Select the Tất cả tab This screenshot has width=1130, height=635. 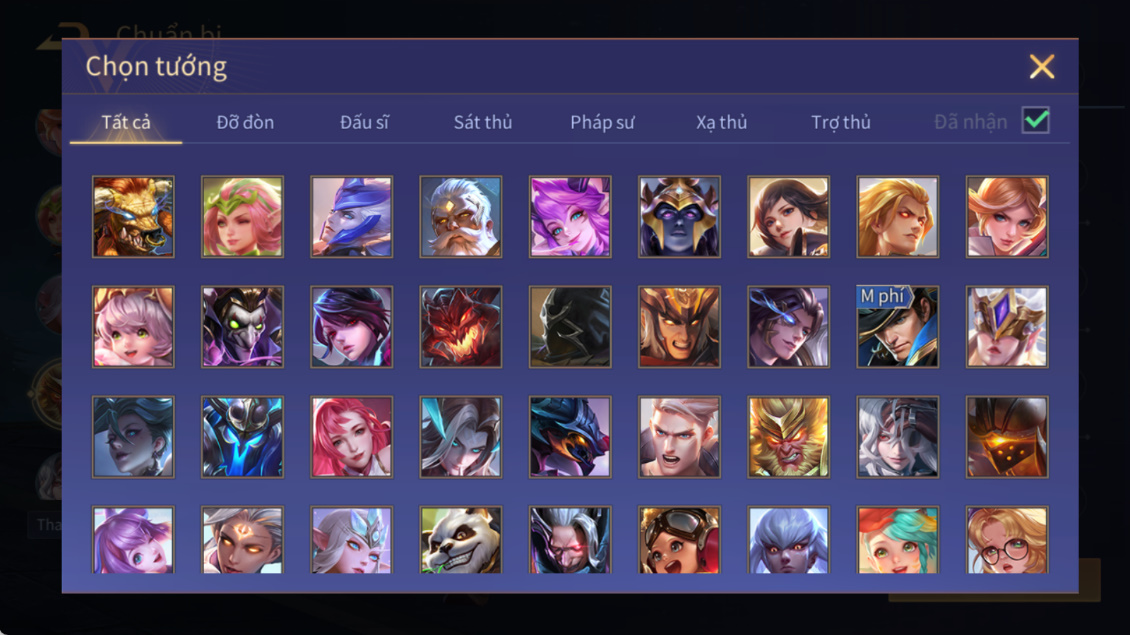pos(126,122)
